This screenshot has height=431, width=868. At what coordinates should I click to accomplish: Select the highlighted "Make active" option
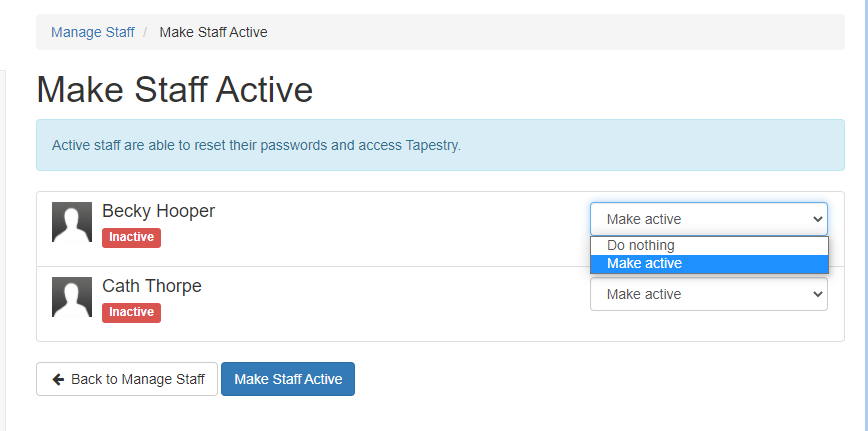[x=645, y=263]
